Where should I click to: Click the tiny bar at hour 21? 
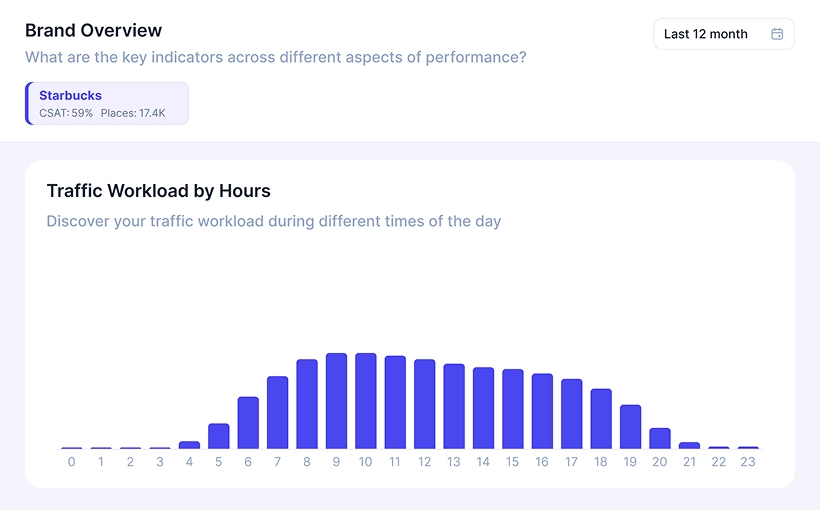pyautogui.click(x=689, y=445)
